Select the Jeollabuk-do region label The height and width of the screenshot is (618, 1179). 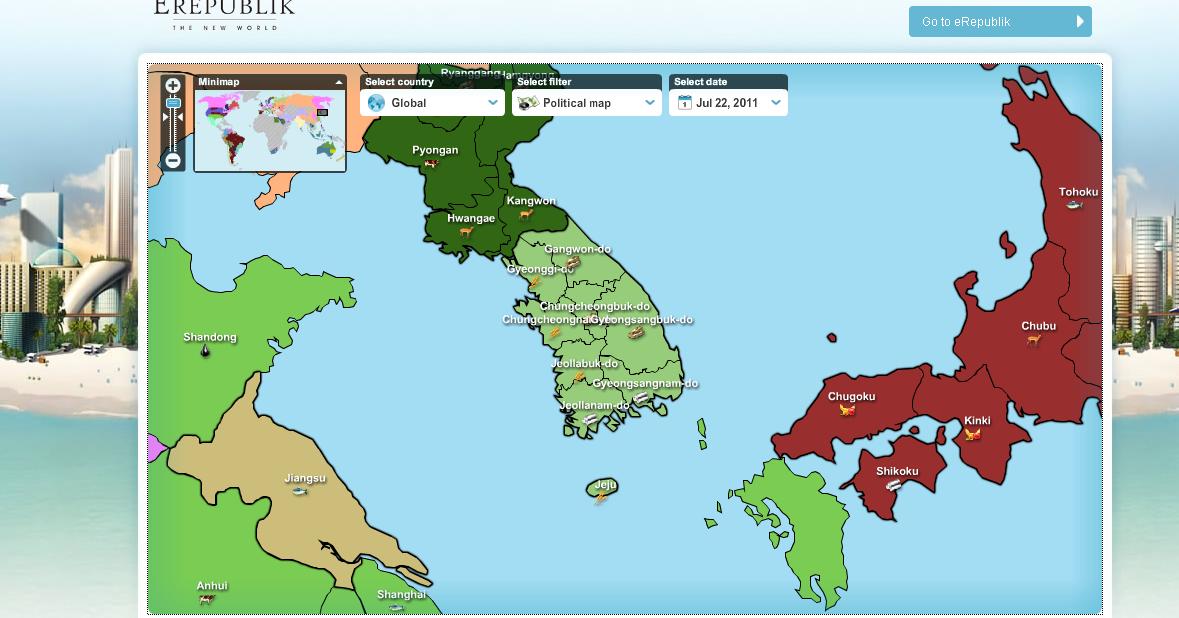click(x=584, y=363)
